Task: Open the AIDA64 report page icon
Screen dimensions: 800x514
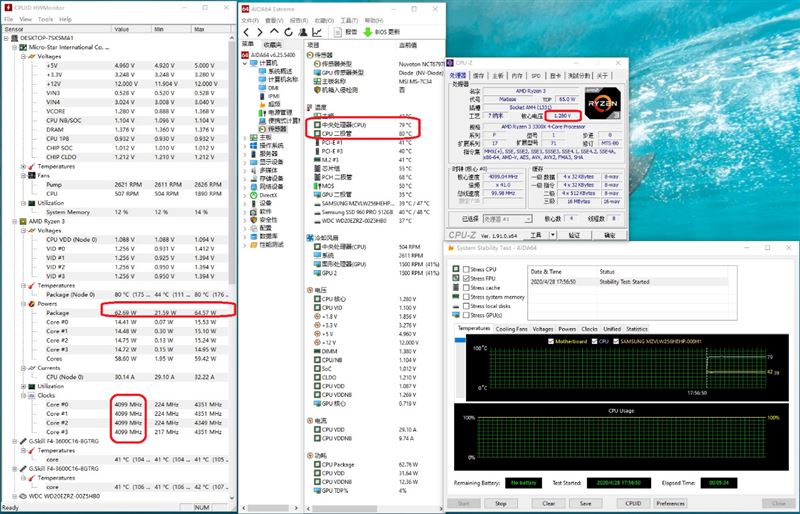Action: [337, 32]
